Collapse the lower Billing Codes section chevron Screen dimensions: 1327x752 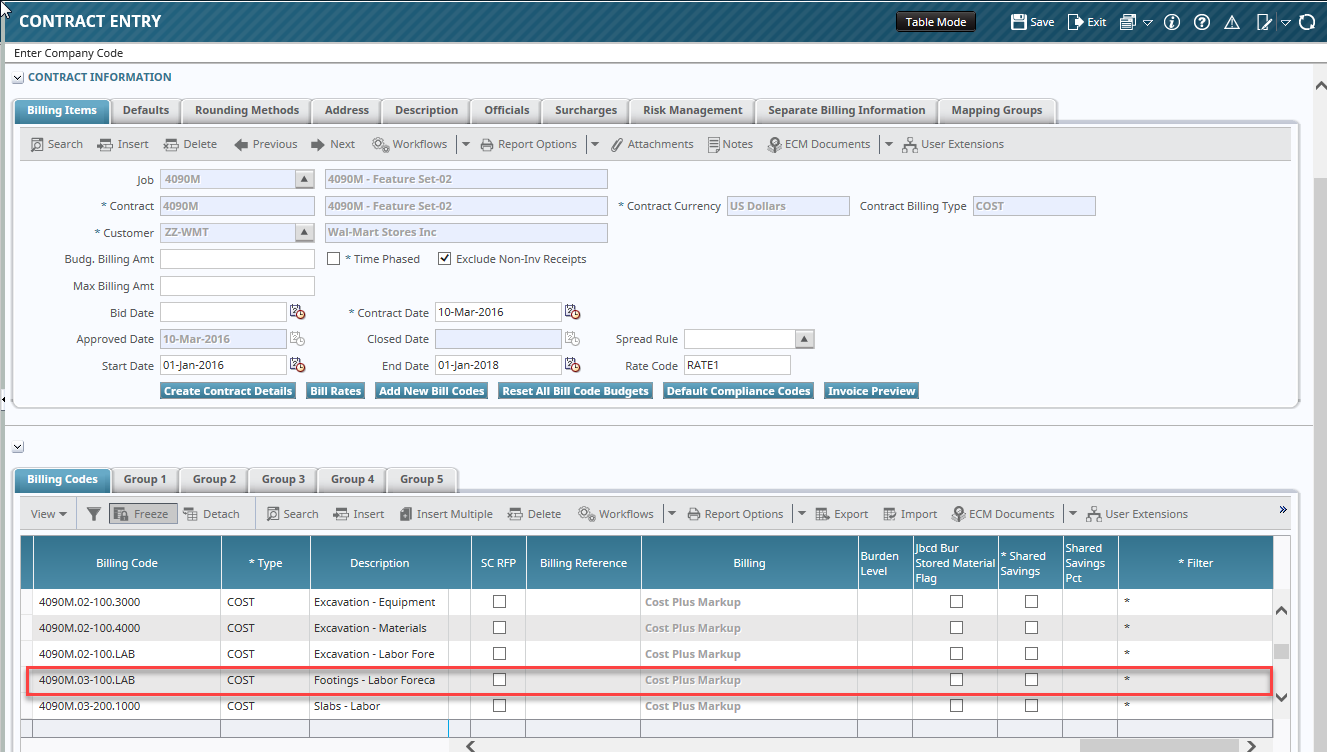17,447
